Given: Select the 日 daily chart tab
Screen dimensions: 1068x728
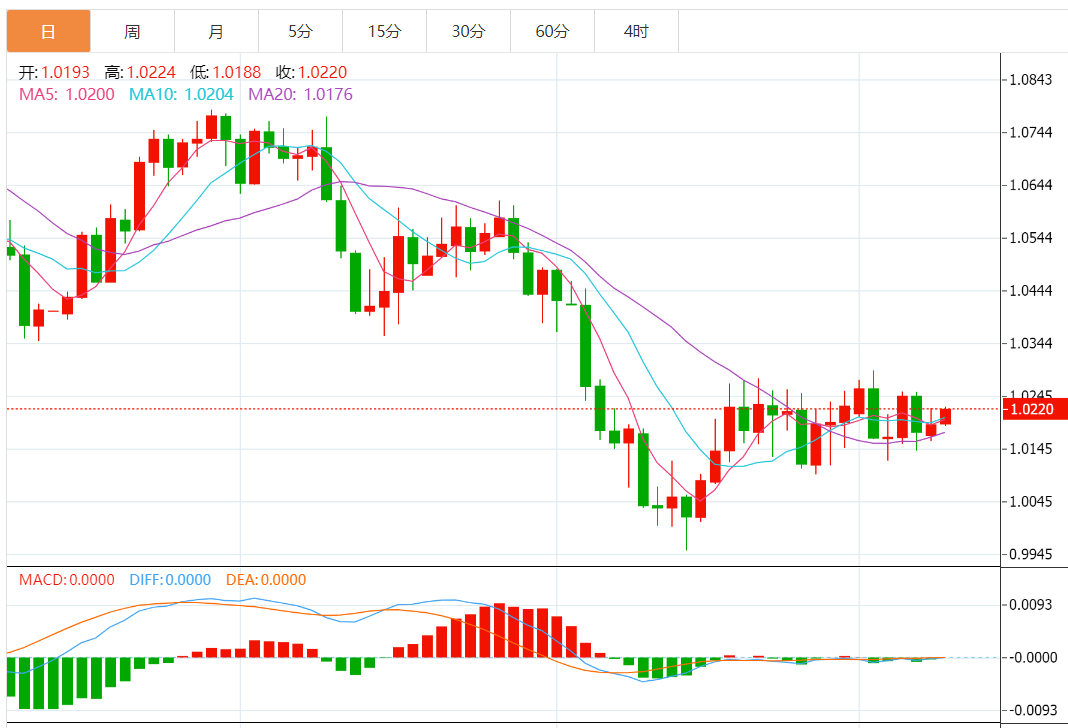Looking at the screenshot, I should pyautogui.click(x=48, y=31).
